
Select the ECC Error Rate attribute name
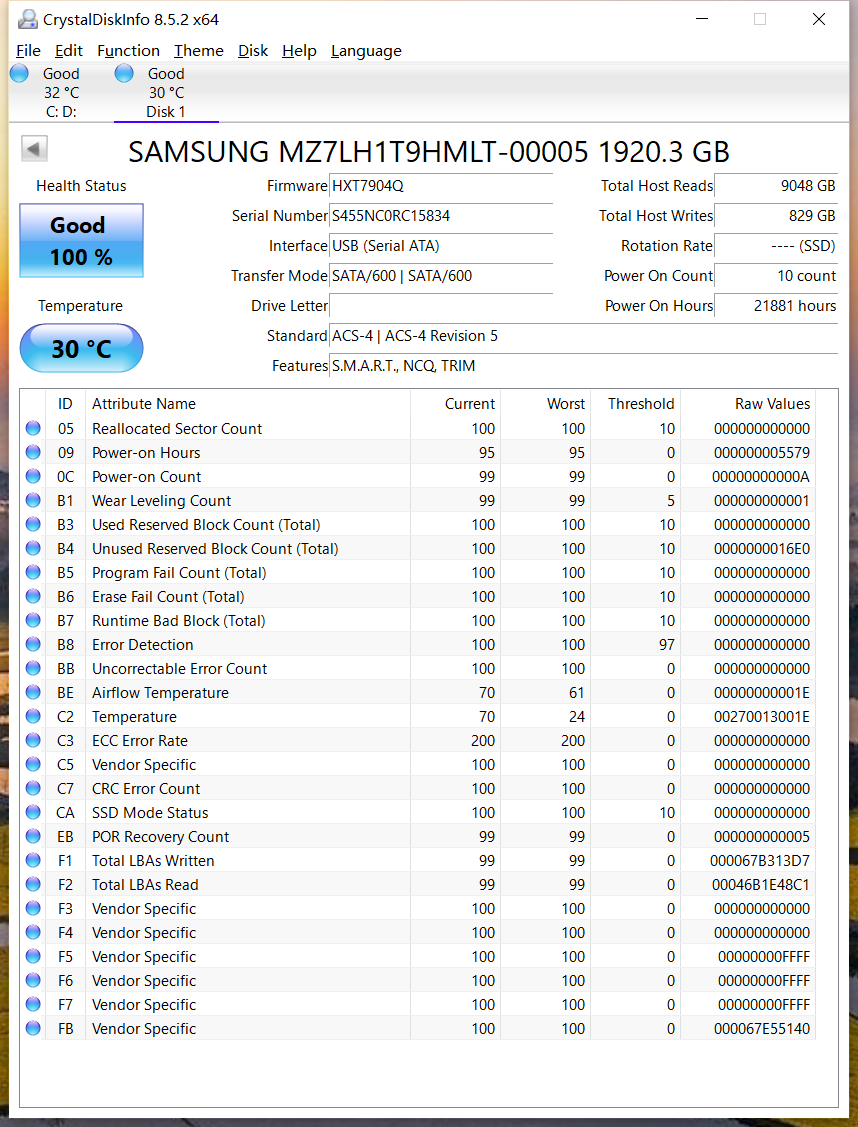point(139,741)
